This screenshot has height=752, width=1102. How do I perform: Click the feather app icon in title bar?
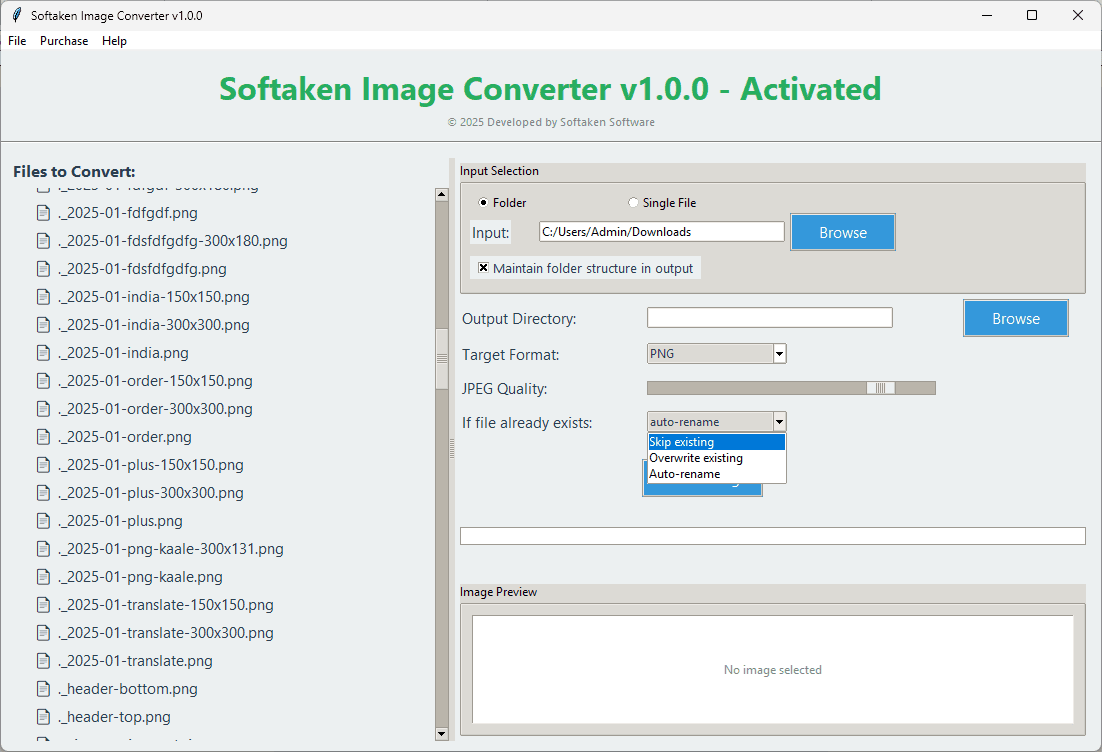pos(16,15)
